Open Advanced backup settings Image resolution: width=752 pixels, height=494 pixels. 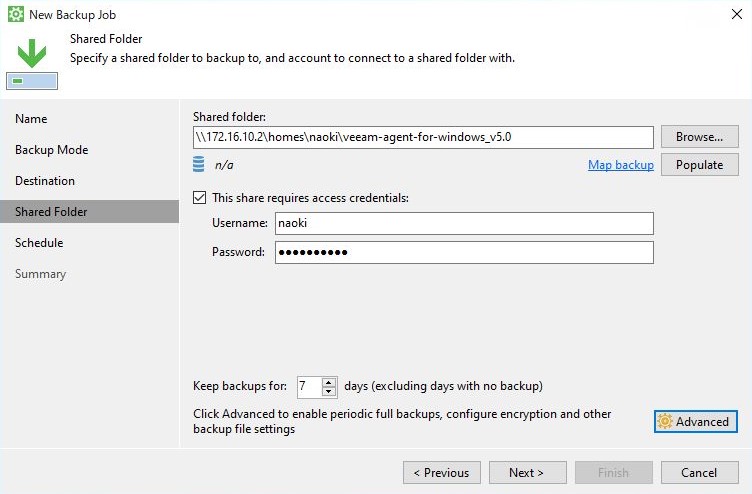[x=695, y=422]
